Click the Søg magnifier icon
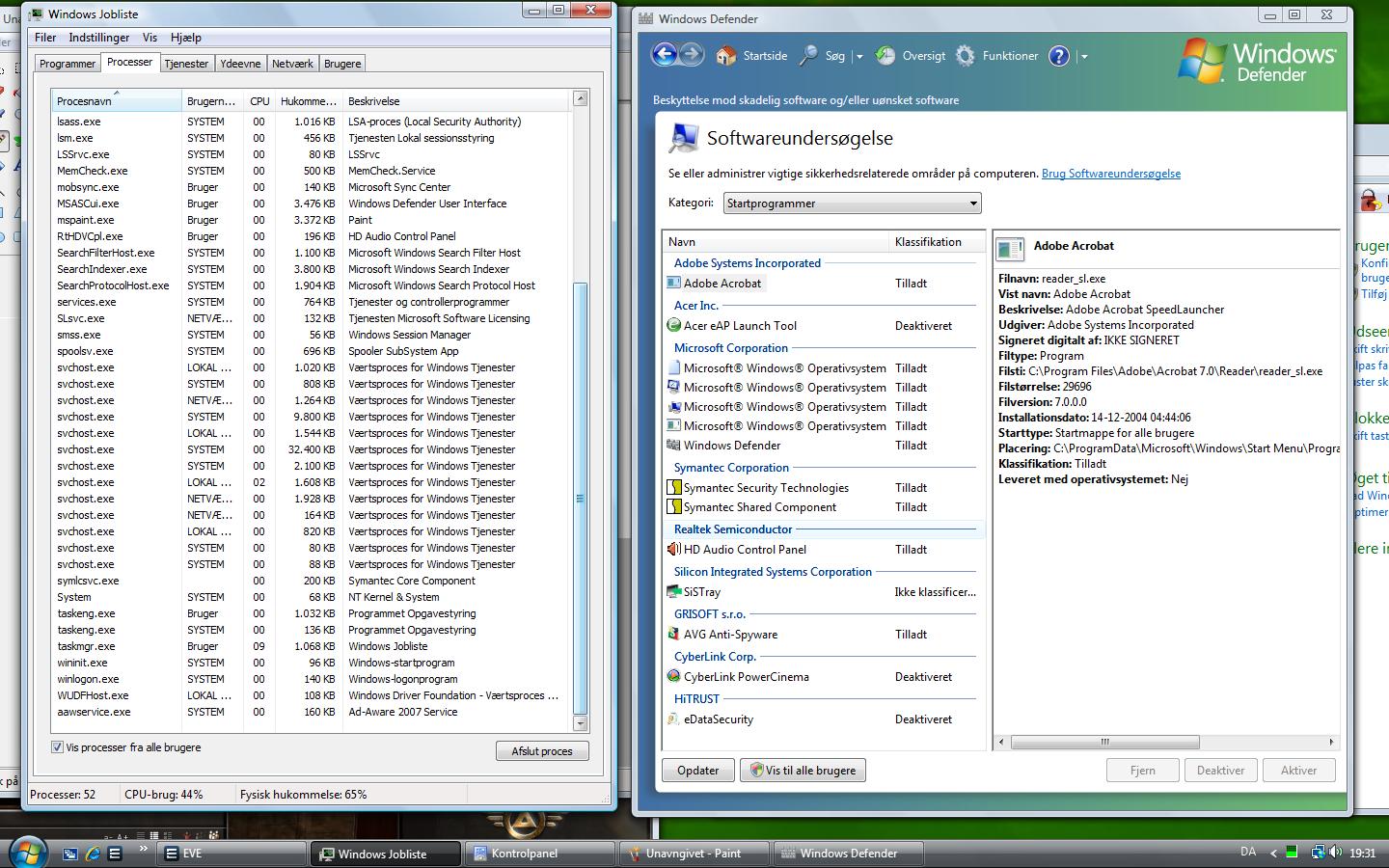The width and height of the screenshot is (1389, 868). pos(809,56)
